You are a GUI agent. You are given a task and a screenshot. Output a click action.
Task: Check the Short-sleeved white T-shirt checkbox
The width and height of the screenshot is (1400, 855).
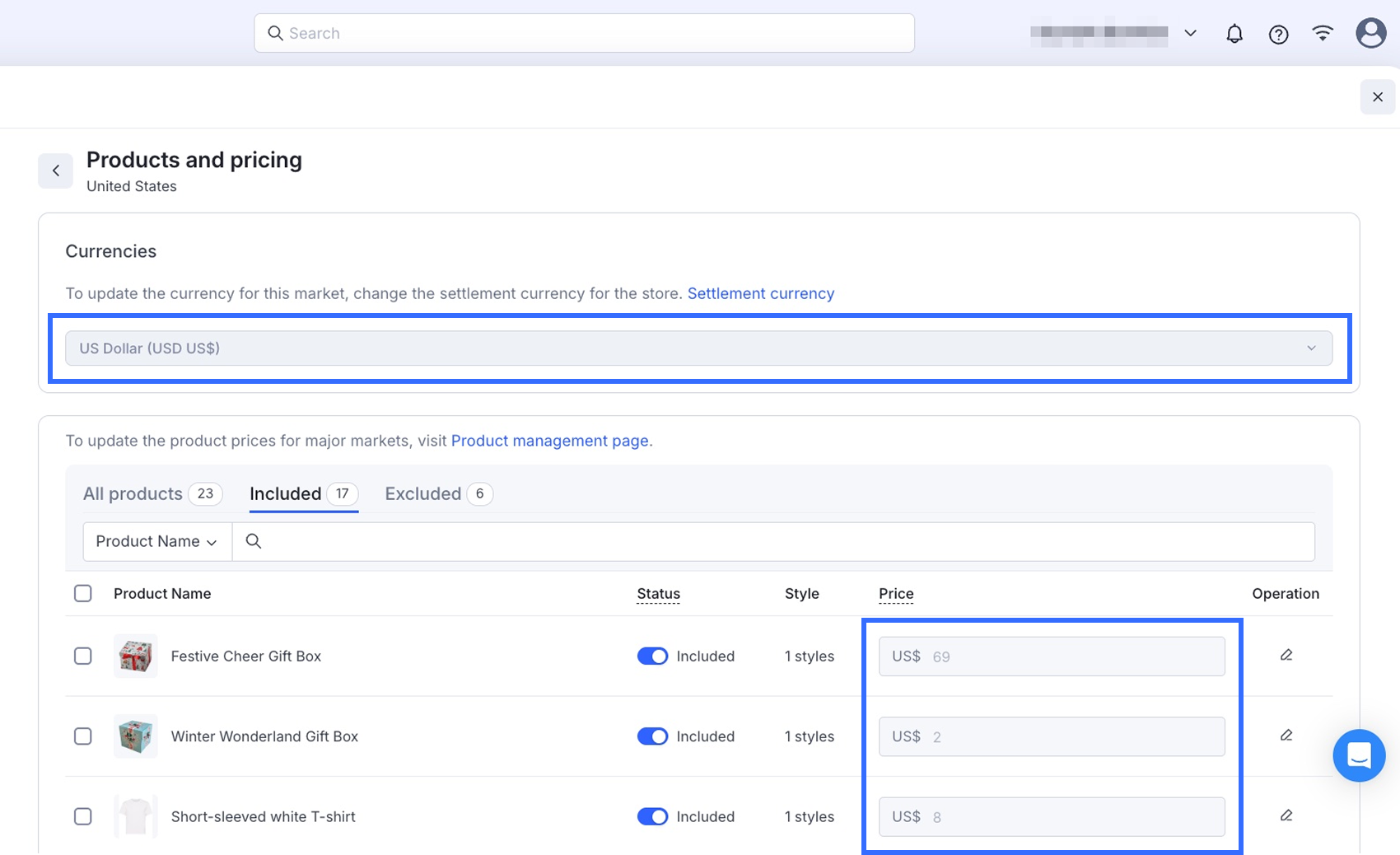click(x=83, y=816)
